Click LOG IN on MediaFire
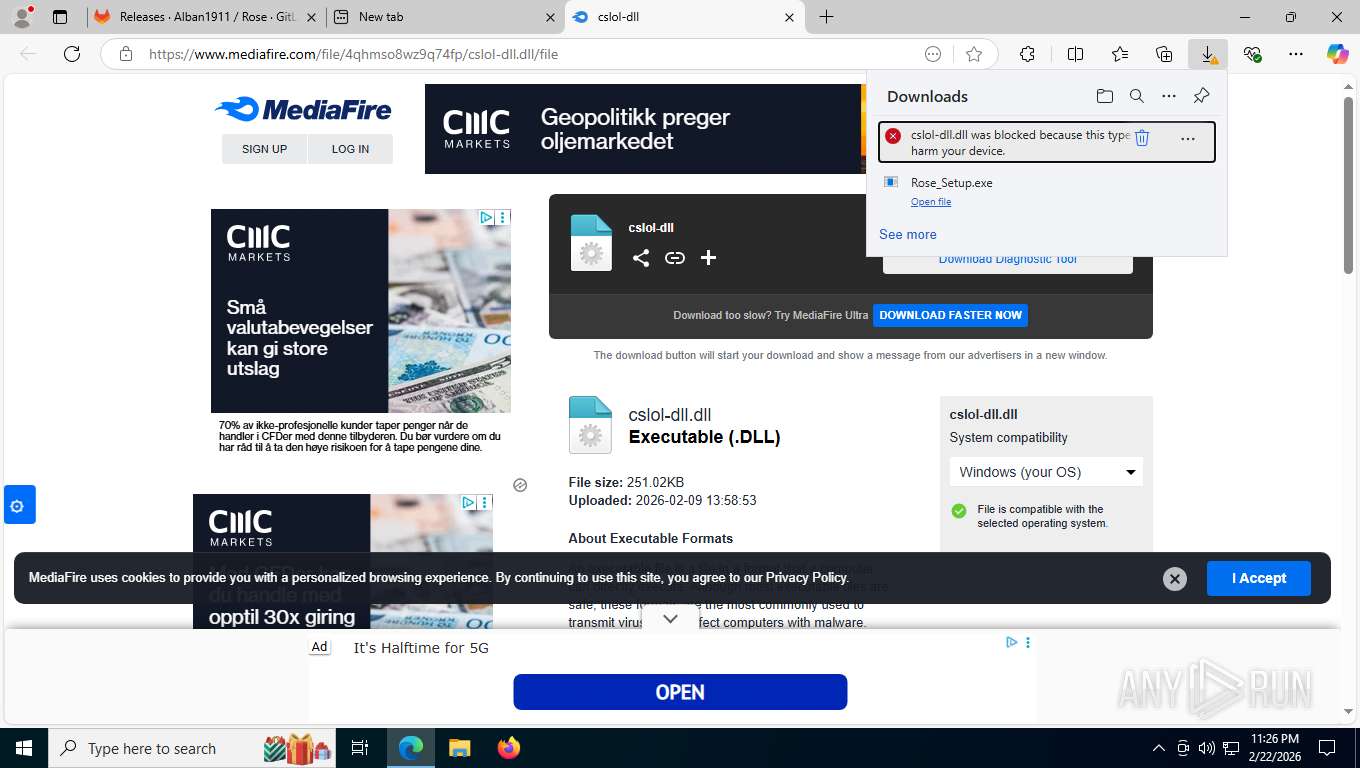Screen dimensions: 1360x768 click(350, 149)
